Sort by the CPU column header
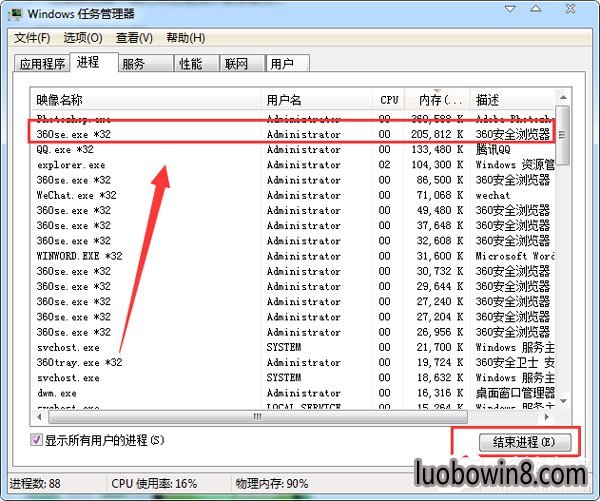 click(x=389, y=100)
